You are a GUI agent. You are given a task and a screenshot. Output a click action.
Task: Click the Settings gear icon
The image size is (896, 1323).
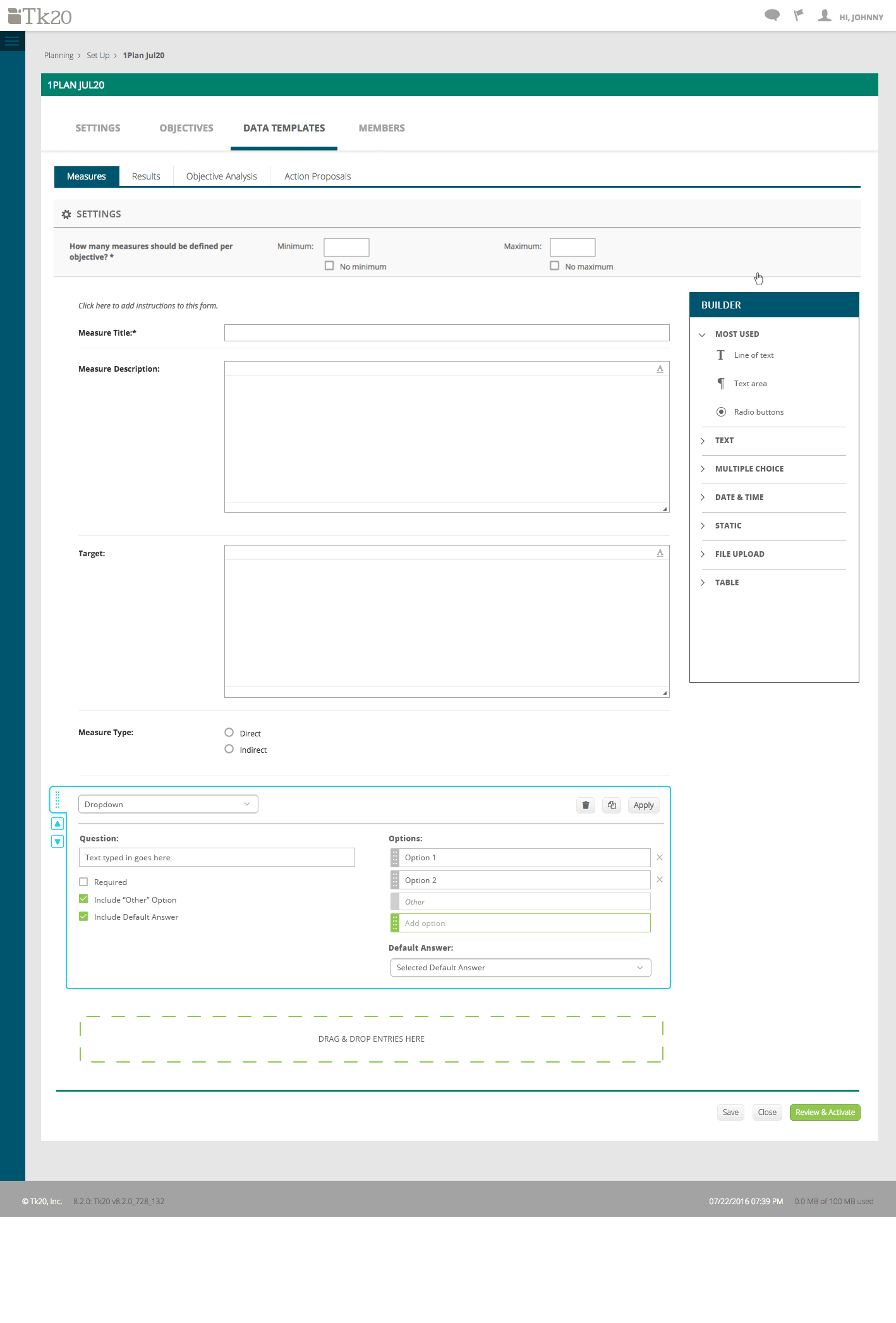pos(66,214)
